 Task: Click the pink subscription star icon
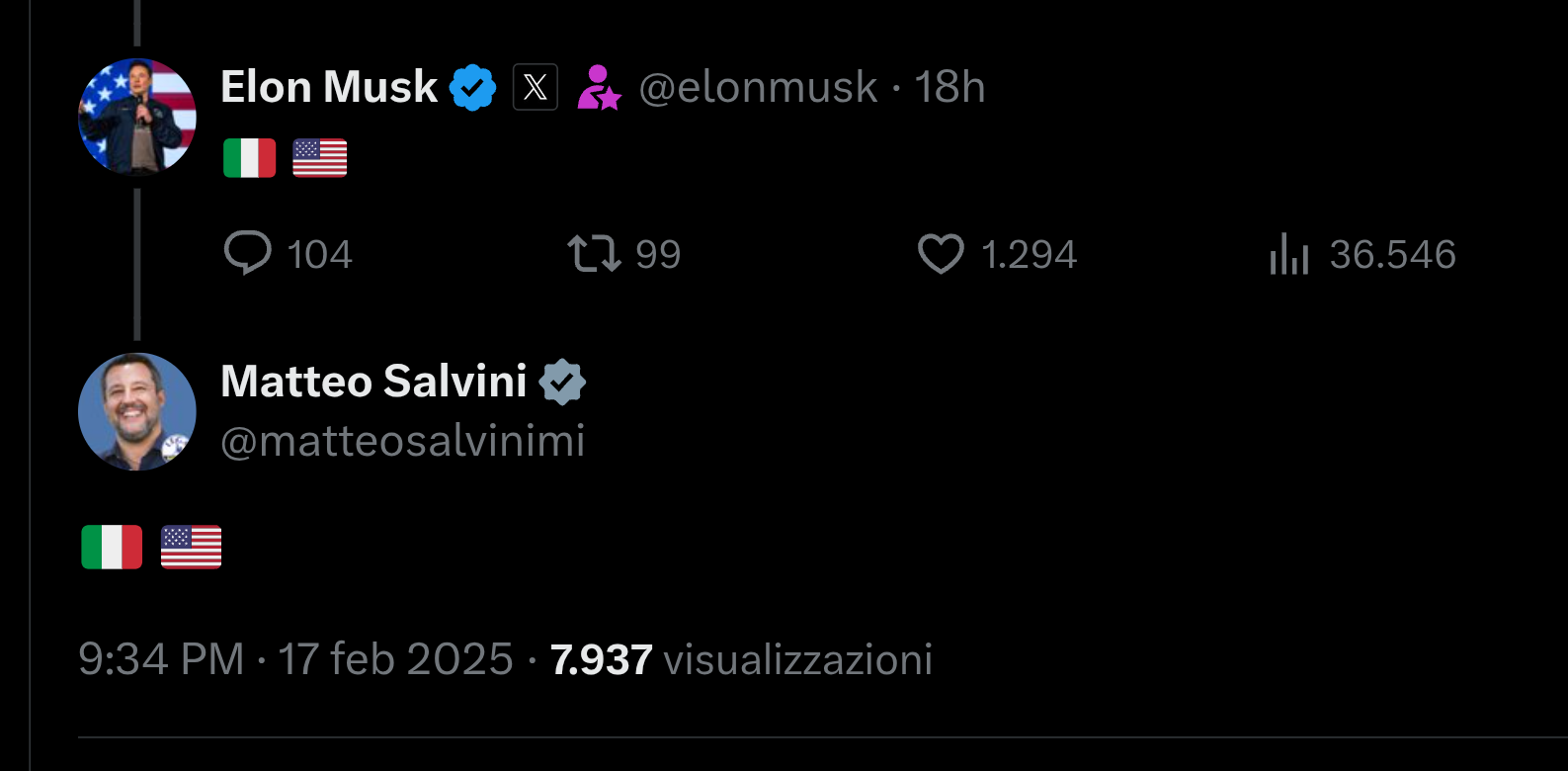click(x=600, y=87)
